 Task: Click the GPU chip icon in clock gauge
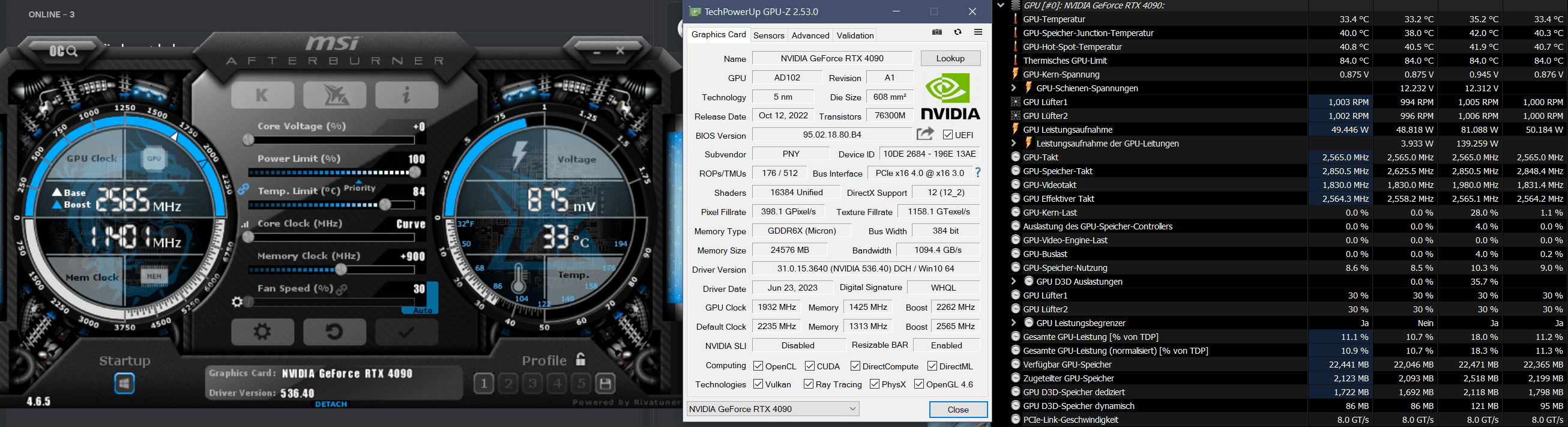[154, 159]
